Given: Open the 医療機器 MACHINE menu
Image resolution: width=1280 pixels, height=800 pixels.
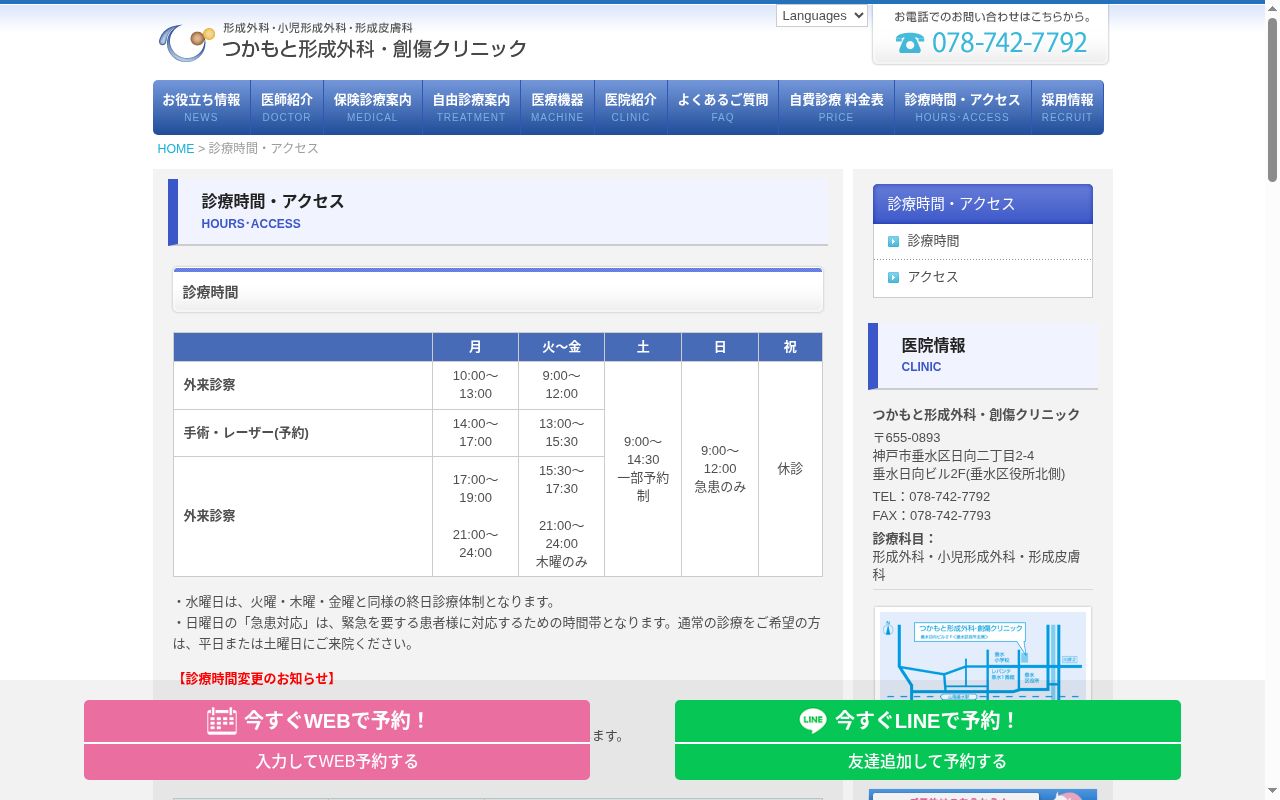Looking at the screenshot, I should point(557,107).
